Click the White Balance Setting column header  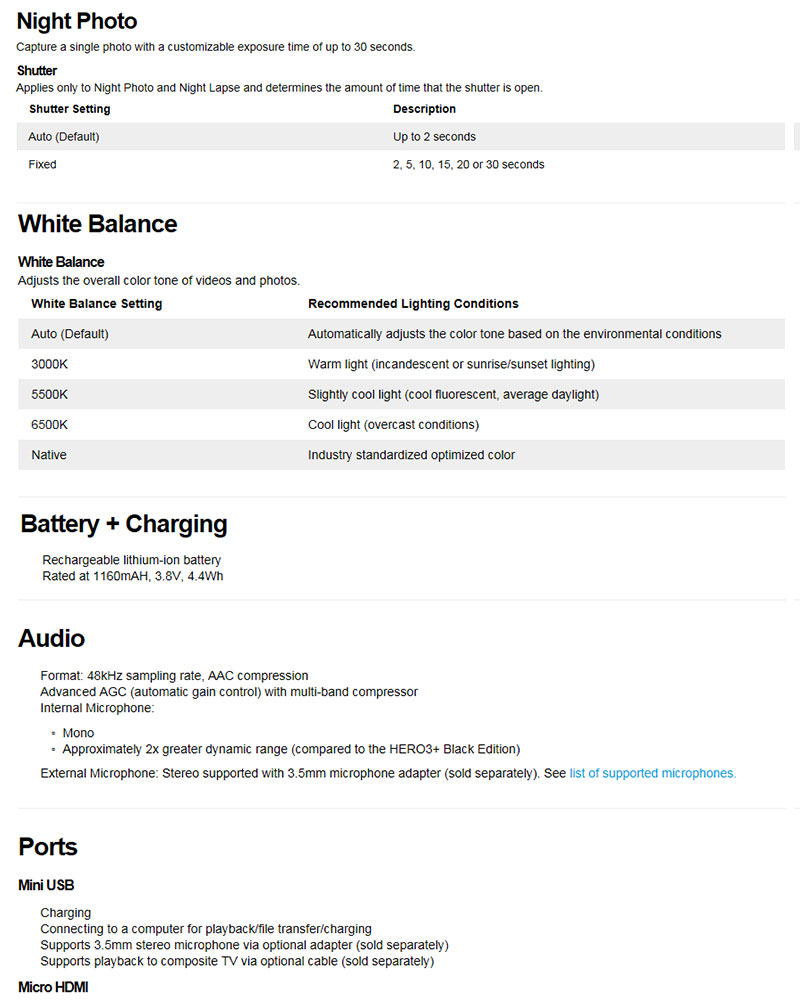(97, 304)
